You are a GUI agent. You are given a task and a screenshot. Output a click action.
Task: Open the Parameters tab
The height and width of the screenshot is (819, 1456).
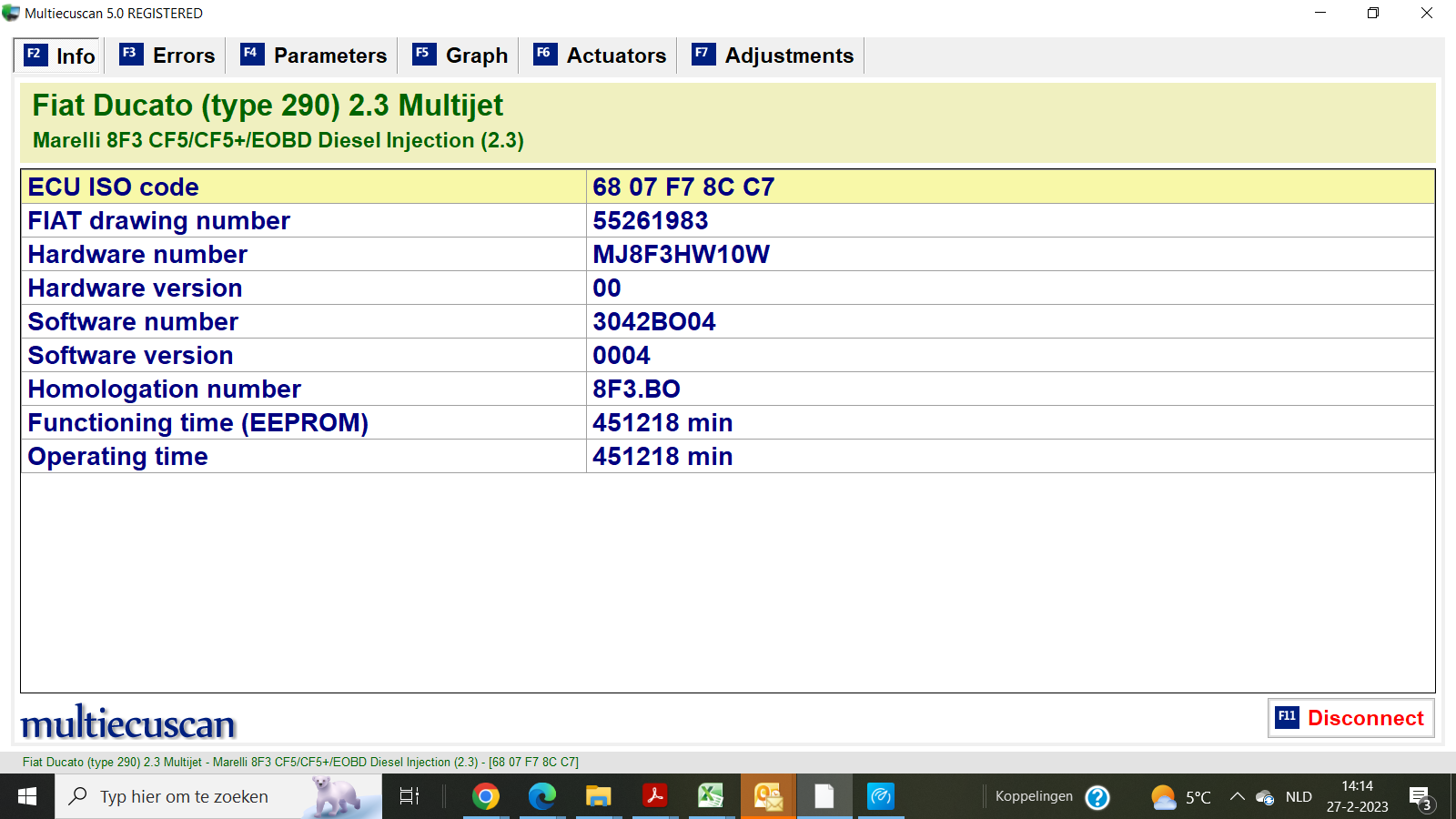314,56
